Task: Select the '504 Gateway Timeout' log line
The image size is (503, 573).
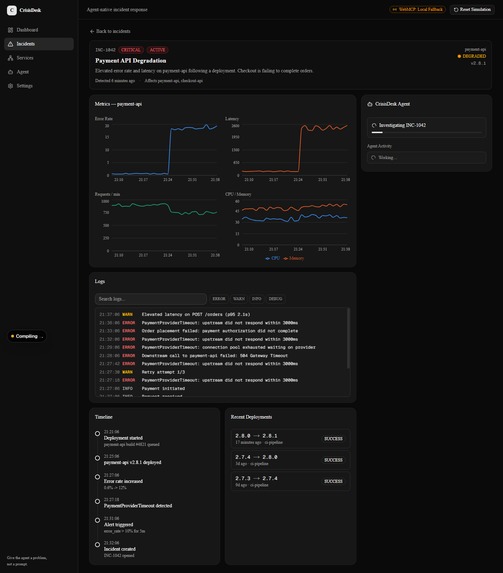Action: [x=221, y=355]
